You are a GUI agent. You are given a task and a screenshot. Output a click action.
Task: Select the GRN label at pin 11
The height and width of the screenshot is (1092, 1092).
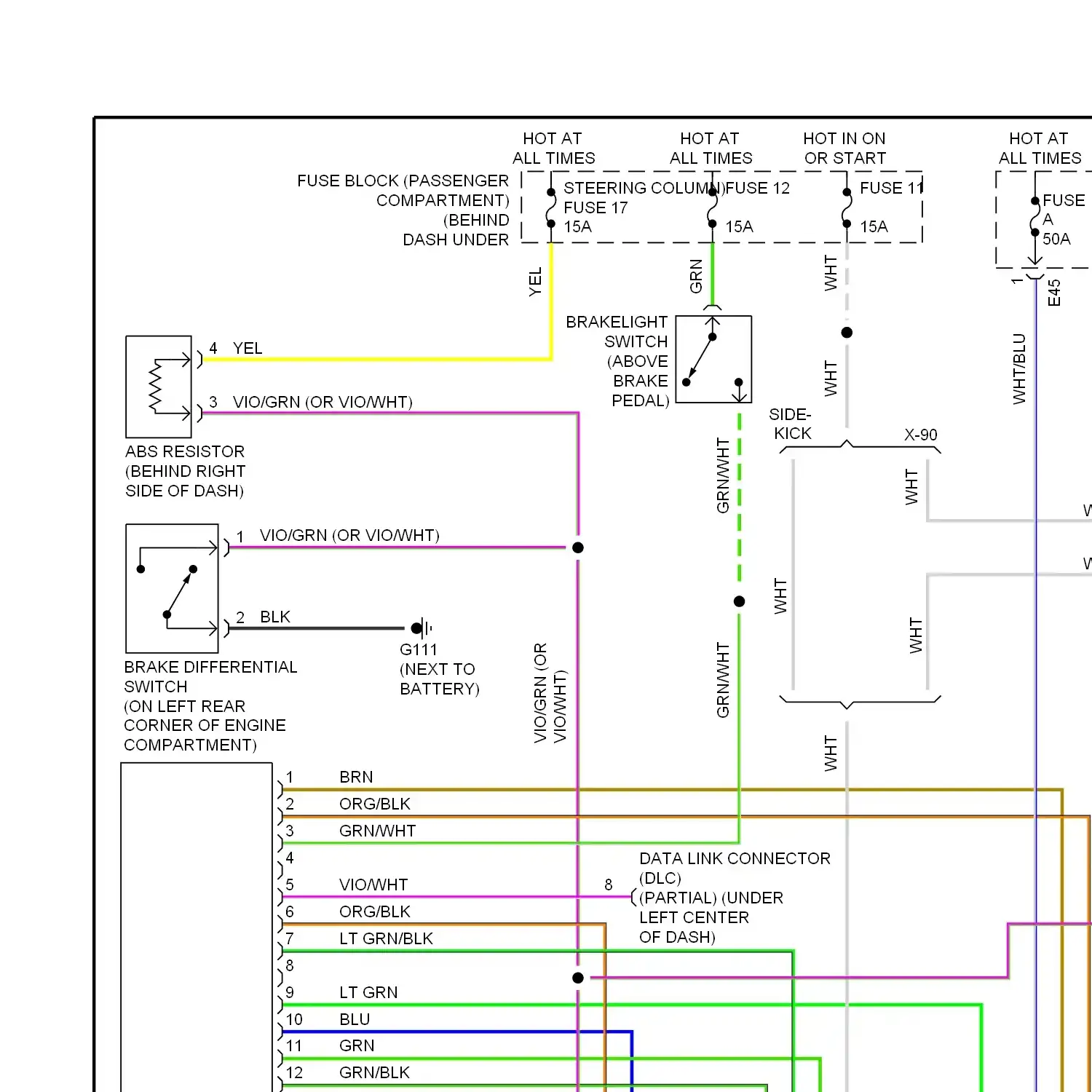click(357, 1045)
